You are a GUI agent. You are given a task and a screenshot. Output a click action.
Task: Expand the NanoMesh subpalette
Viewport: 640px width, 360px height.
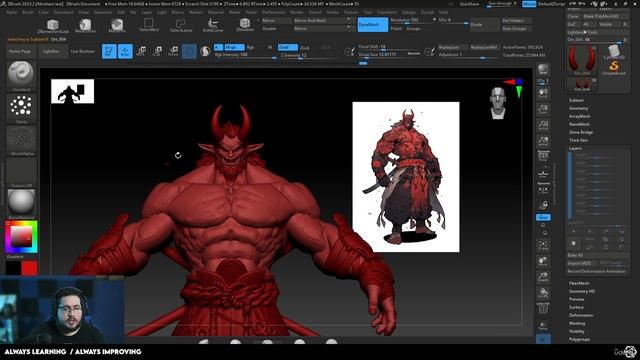[579, 124]
